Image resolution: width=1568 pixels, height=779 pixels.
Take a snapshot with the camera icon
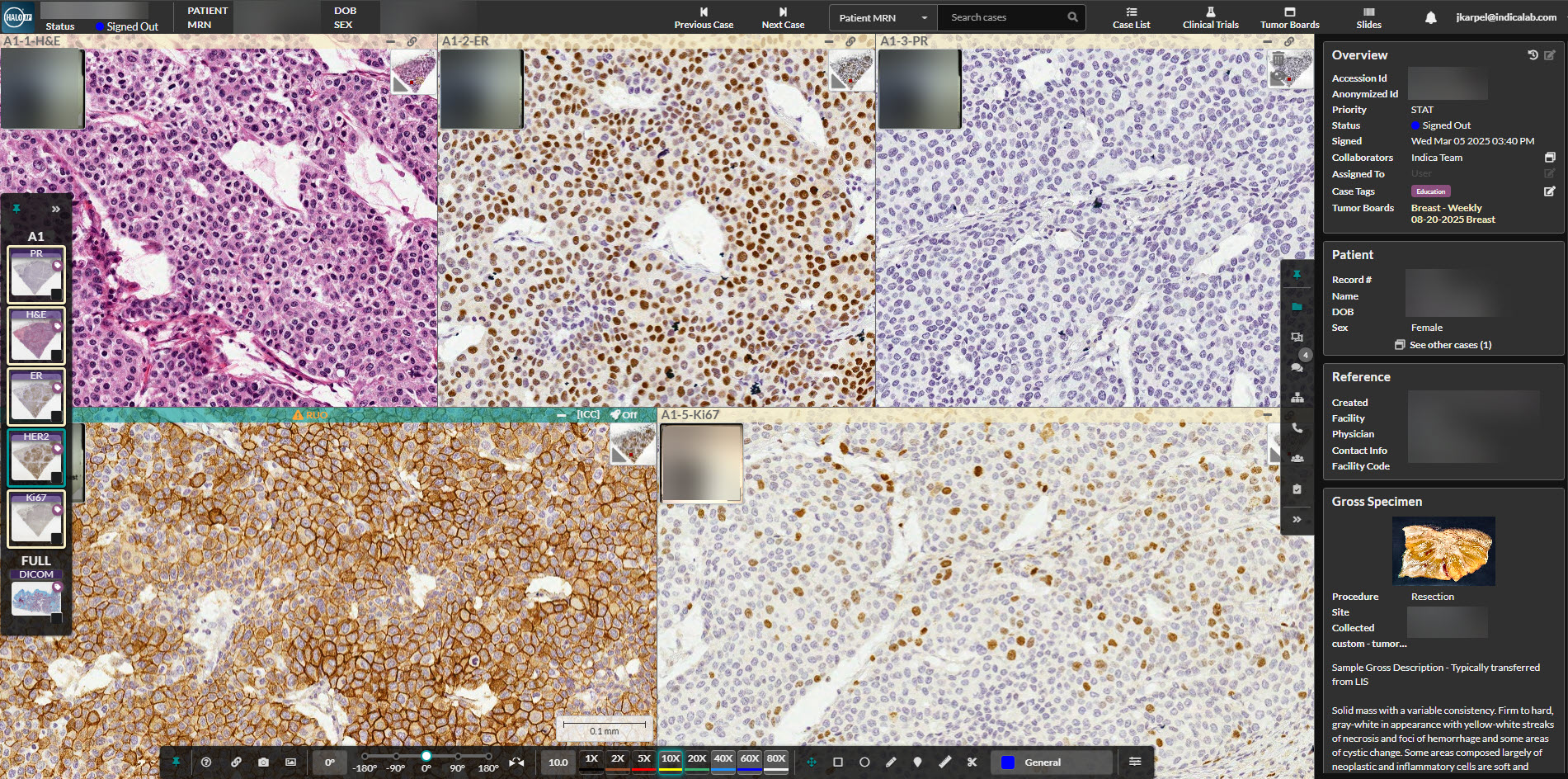pos(263,762)
